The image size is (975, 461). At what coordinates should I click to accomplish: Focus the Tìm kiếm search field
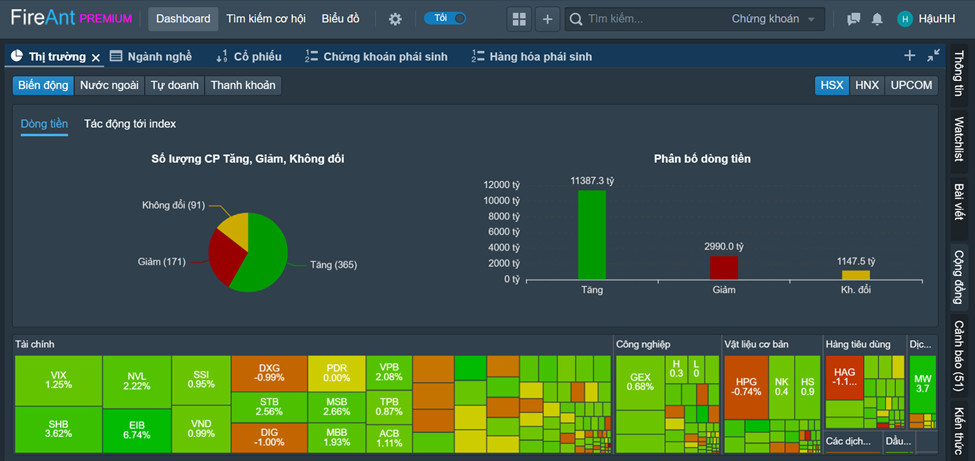click(x=650, y=19)
